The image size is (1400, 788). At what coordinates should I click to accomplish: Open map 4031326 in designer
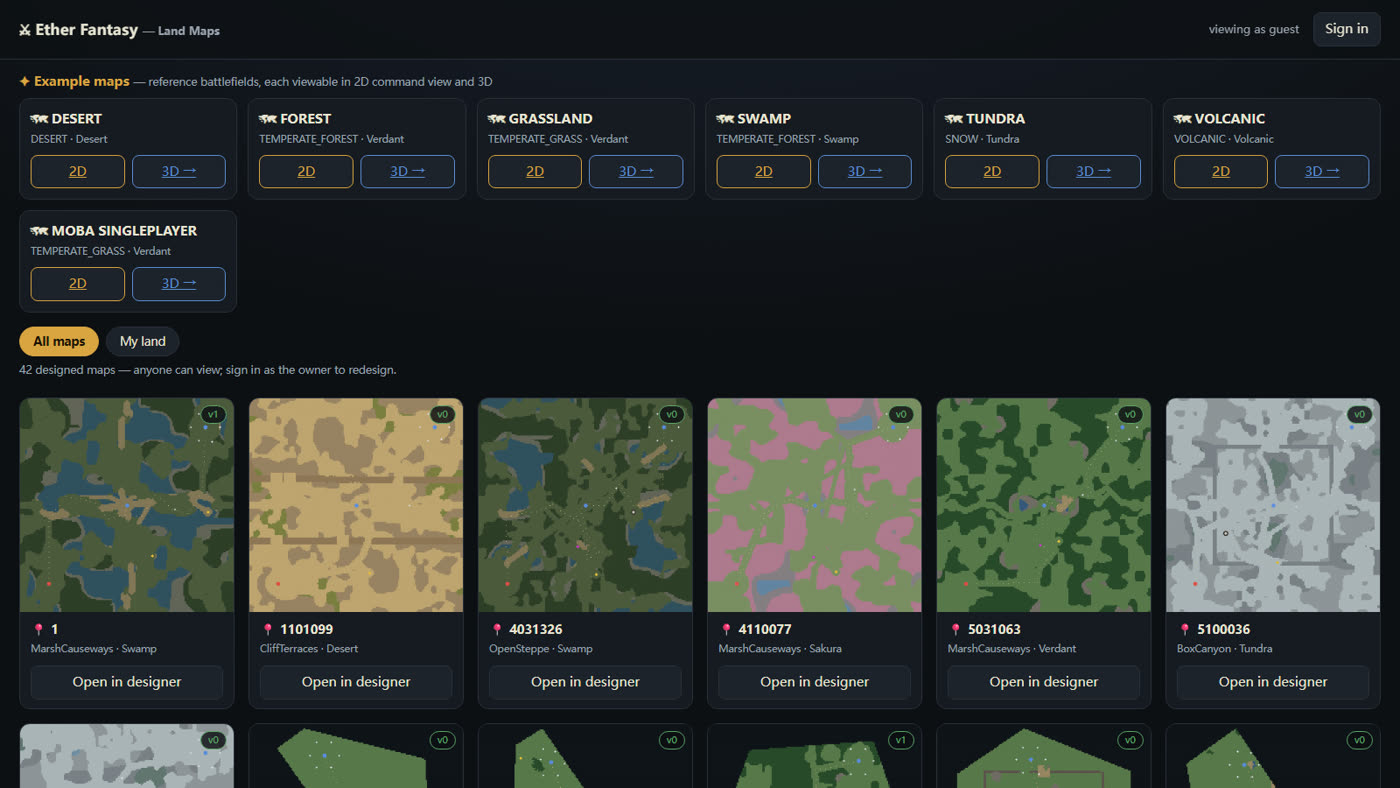[x=585, y=682]
